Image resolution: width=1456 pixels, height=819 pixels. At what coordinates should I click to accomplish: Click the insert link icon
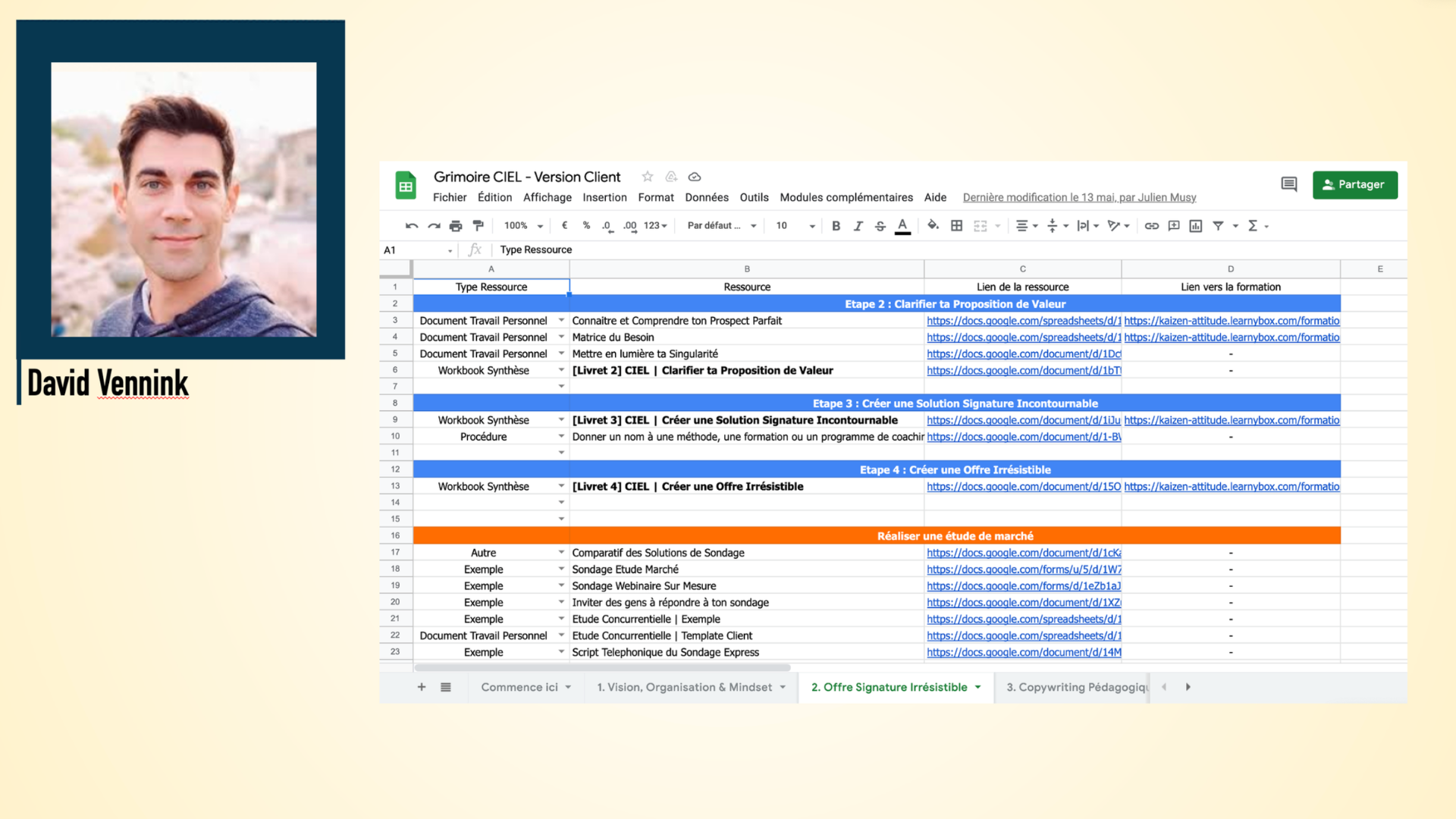(x=1151, y=226)
